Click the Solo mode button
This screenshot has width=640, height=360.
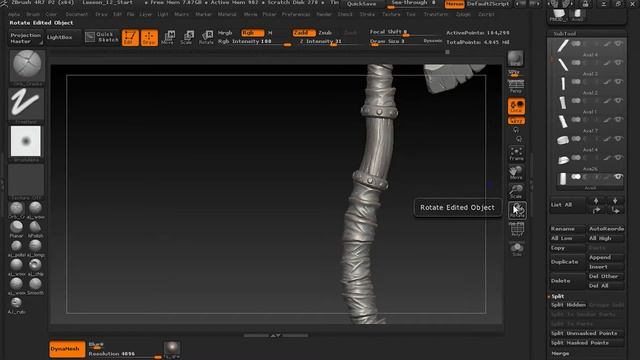pyautogui.click(x=516, y=249)
